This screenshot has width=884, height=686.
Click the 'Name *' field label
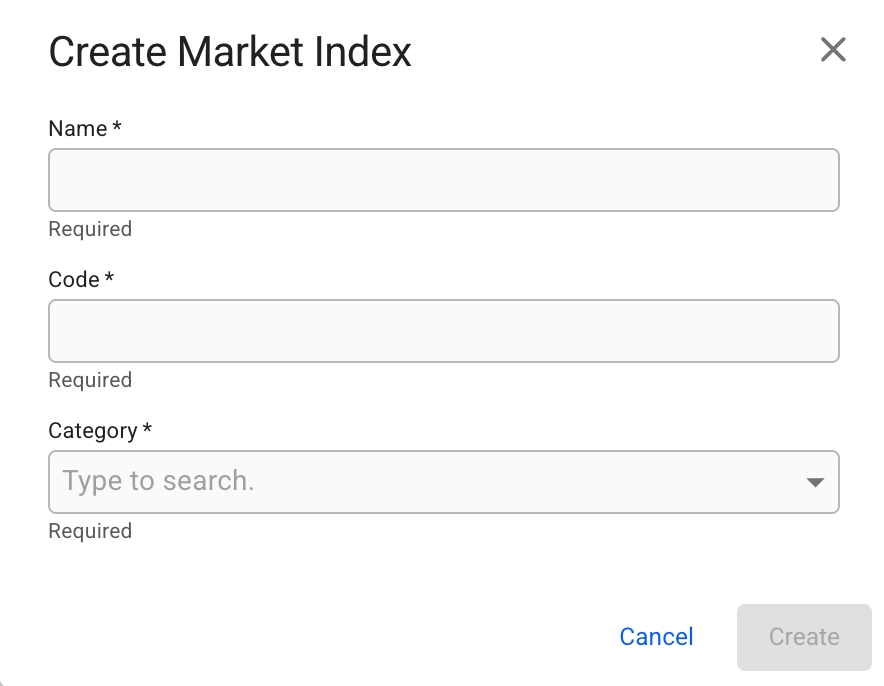click(x=78, y=129)
